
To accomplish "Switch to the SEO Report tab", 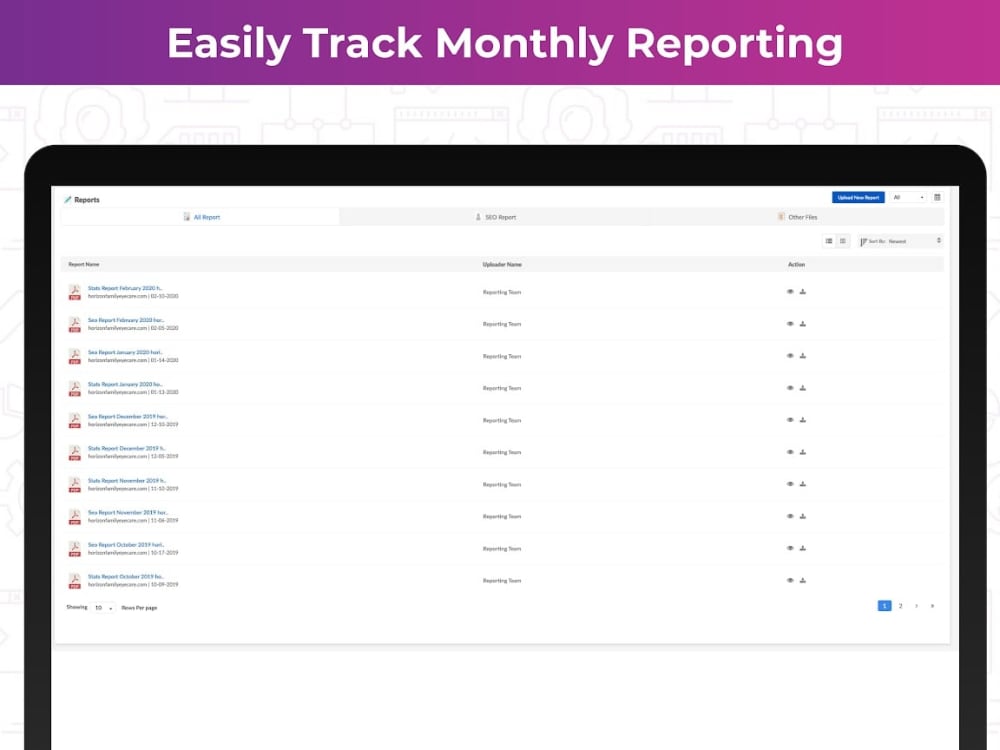I will click(496, 217).
